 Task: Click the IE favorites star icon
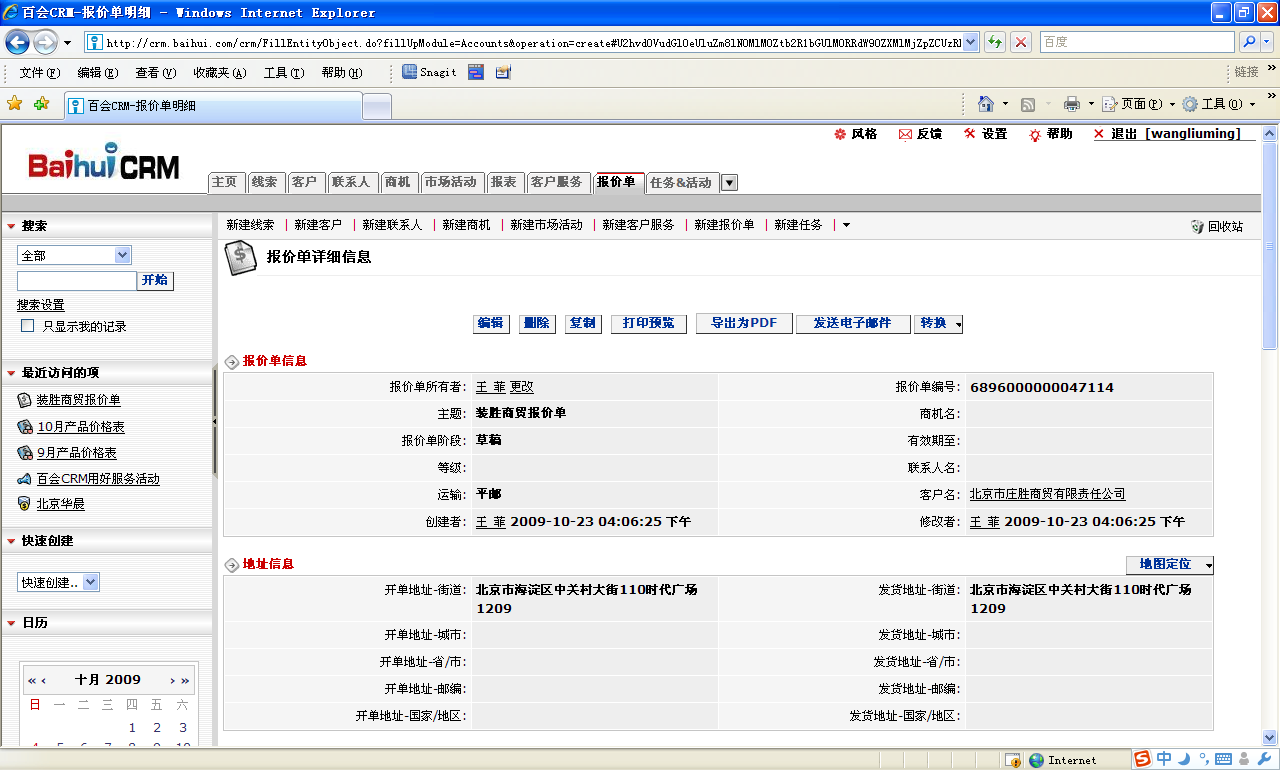point(14,104)
